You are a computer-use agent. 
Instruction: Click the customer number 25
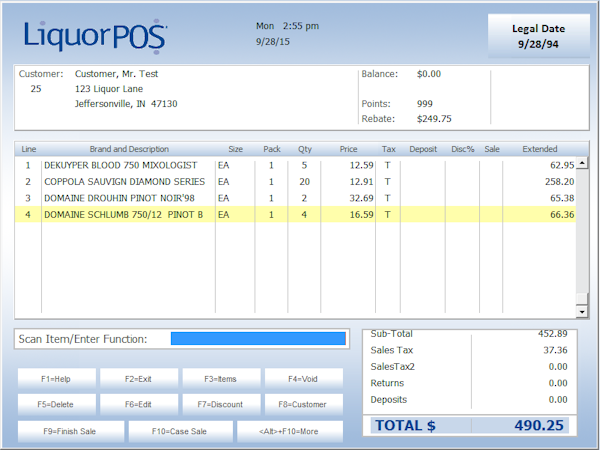pyautogui.click(x=36, y=89)
